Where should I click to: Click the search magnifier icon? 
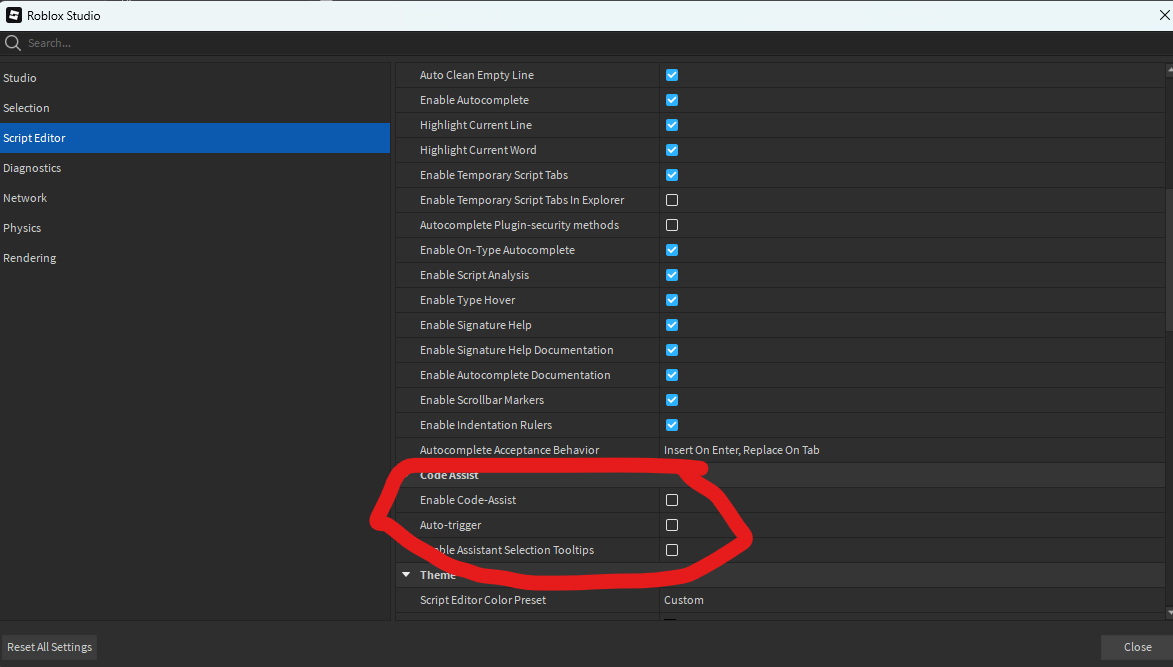pyautogui.click(x=13, y=43)
